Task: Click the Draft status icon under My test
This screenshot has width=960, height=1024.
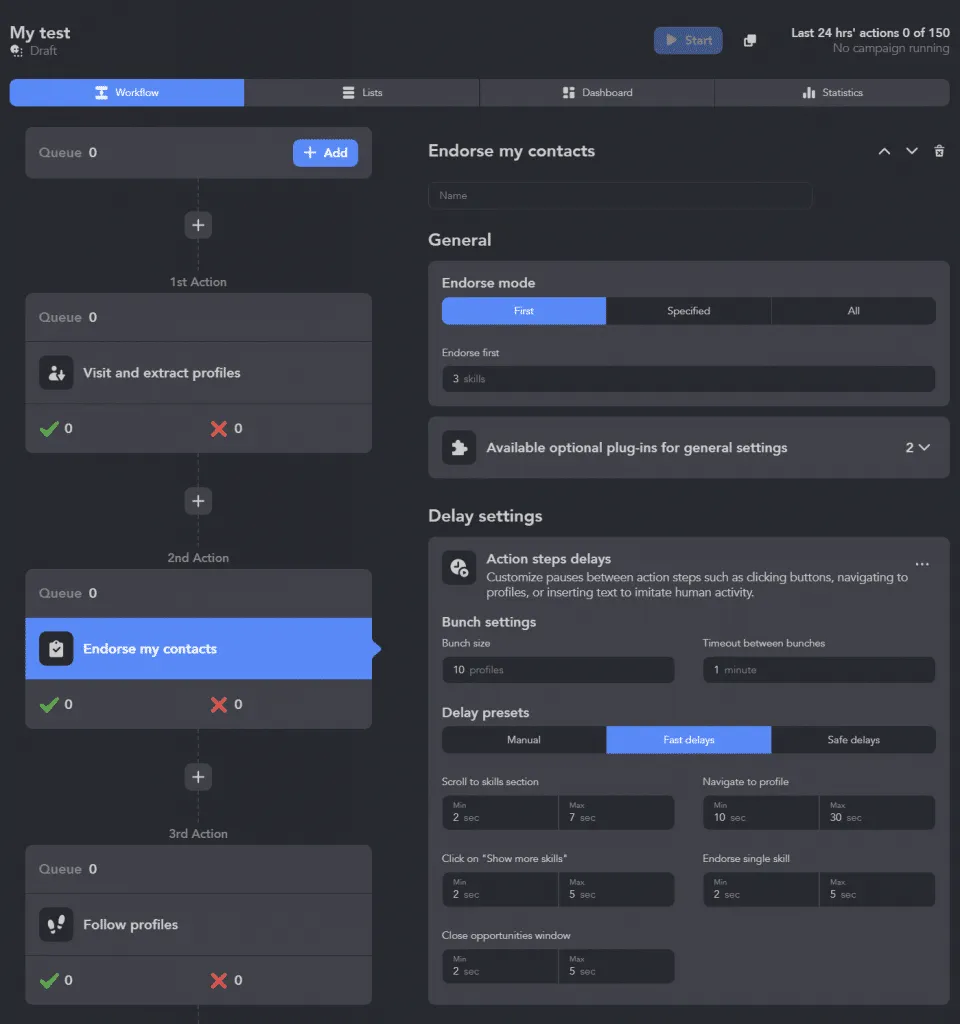Action: point(16,51)
